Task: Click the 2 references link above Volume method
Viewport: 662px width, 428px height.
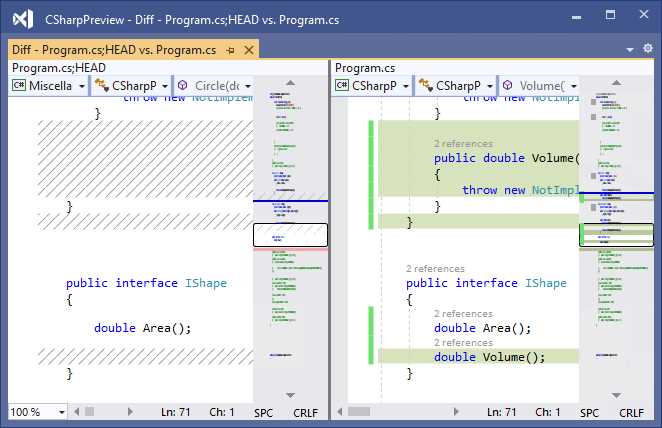Action: (463, 144)
